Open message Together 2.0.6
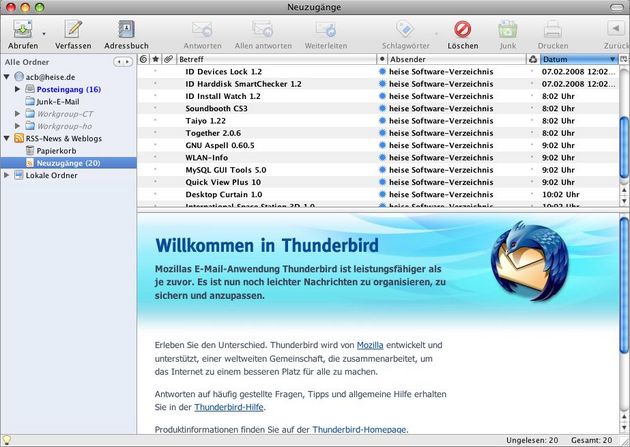 point(213,133)
